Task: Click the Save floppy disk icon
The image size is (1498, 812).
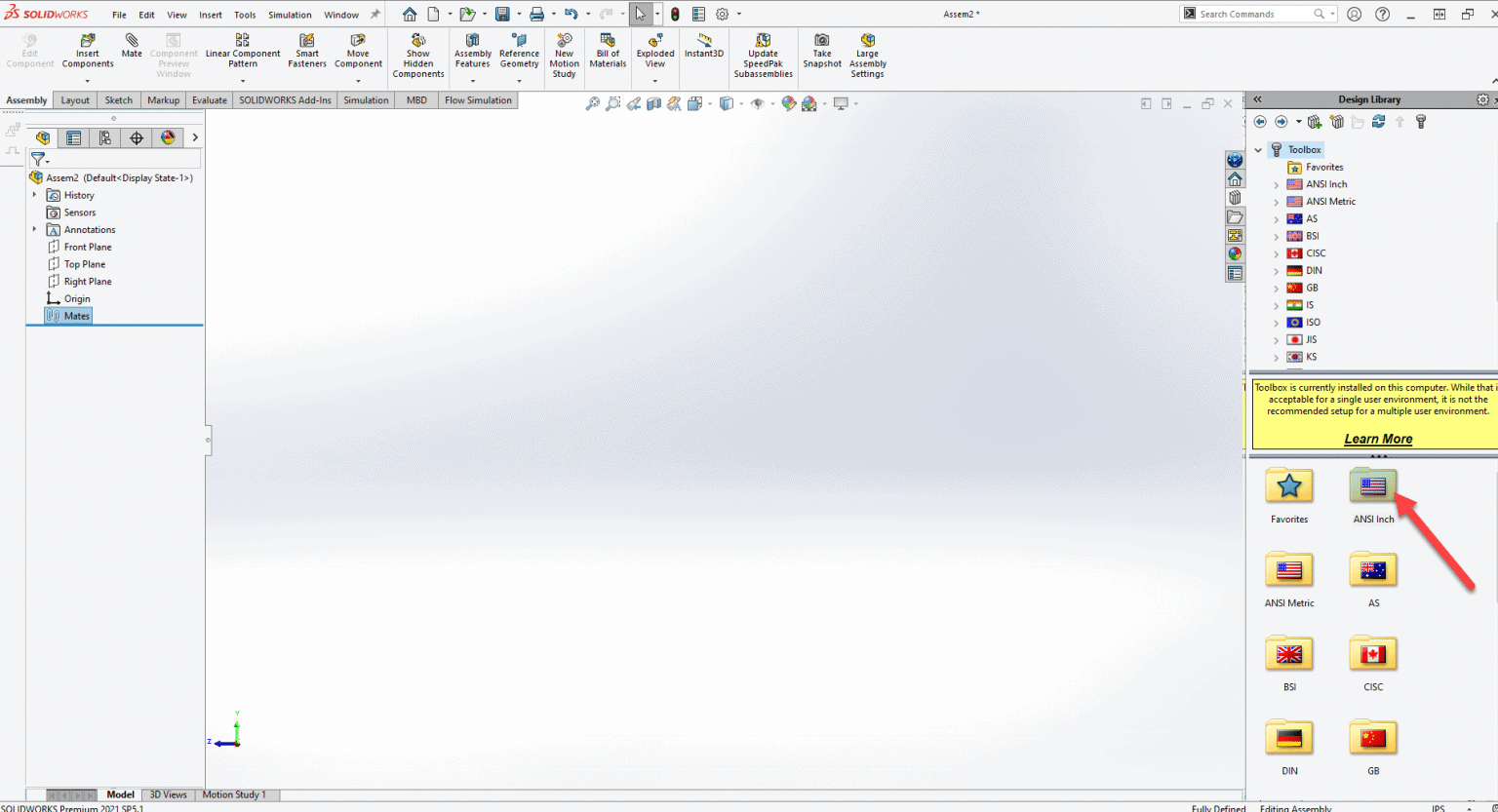Action: click(x=502, y=15)
